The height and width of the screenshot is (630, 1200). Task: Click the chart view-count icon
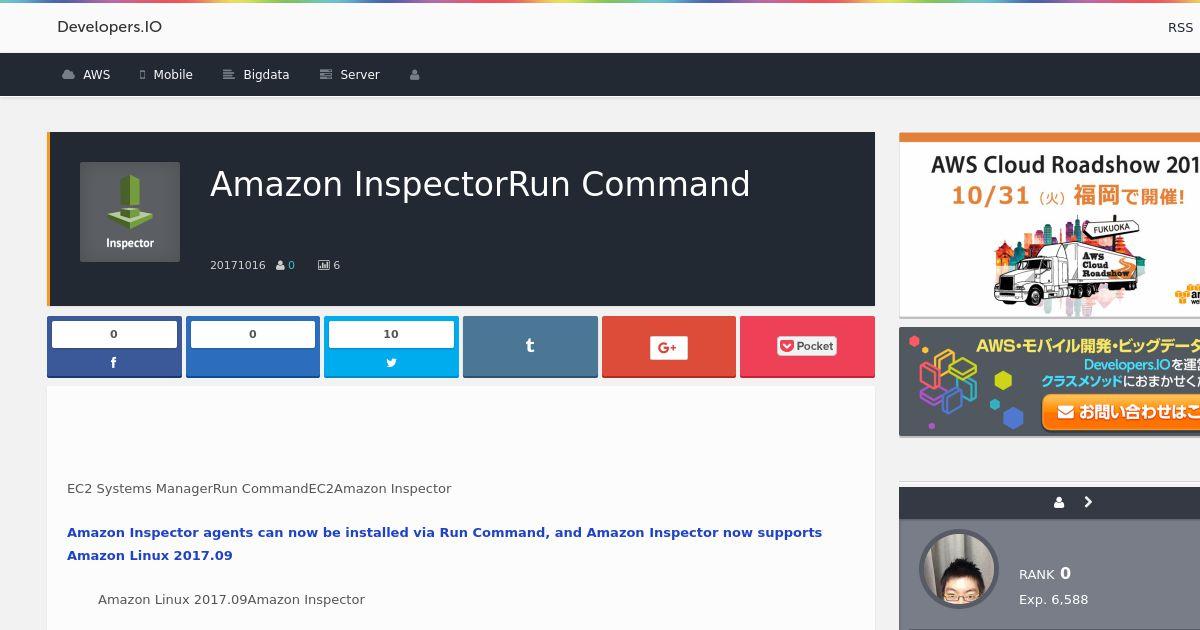[324, 265]
